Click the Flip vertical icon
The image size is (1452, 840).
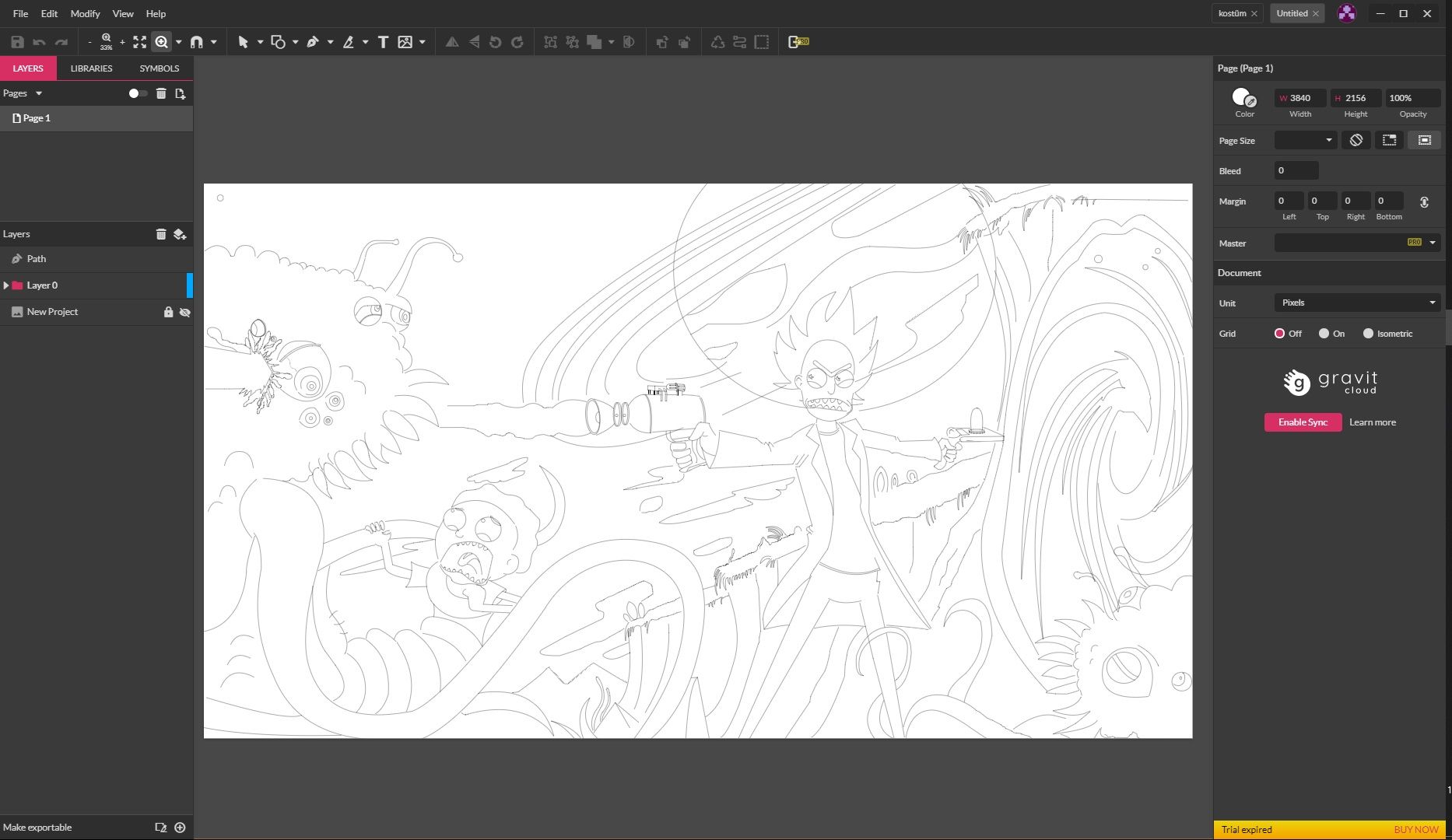pos(474,42)
